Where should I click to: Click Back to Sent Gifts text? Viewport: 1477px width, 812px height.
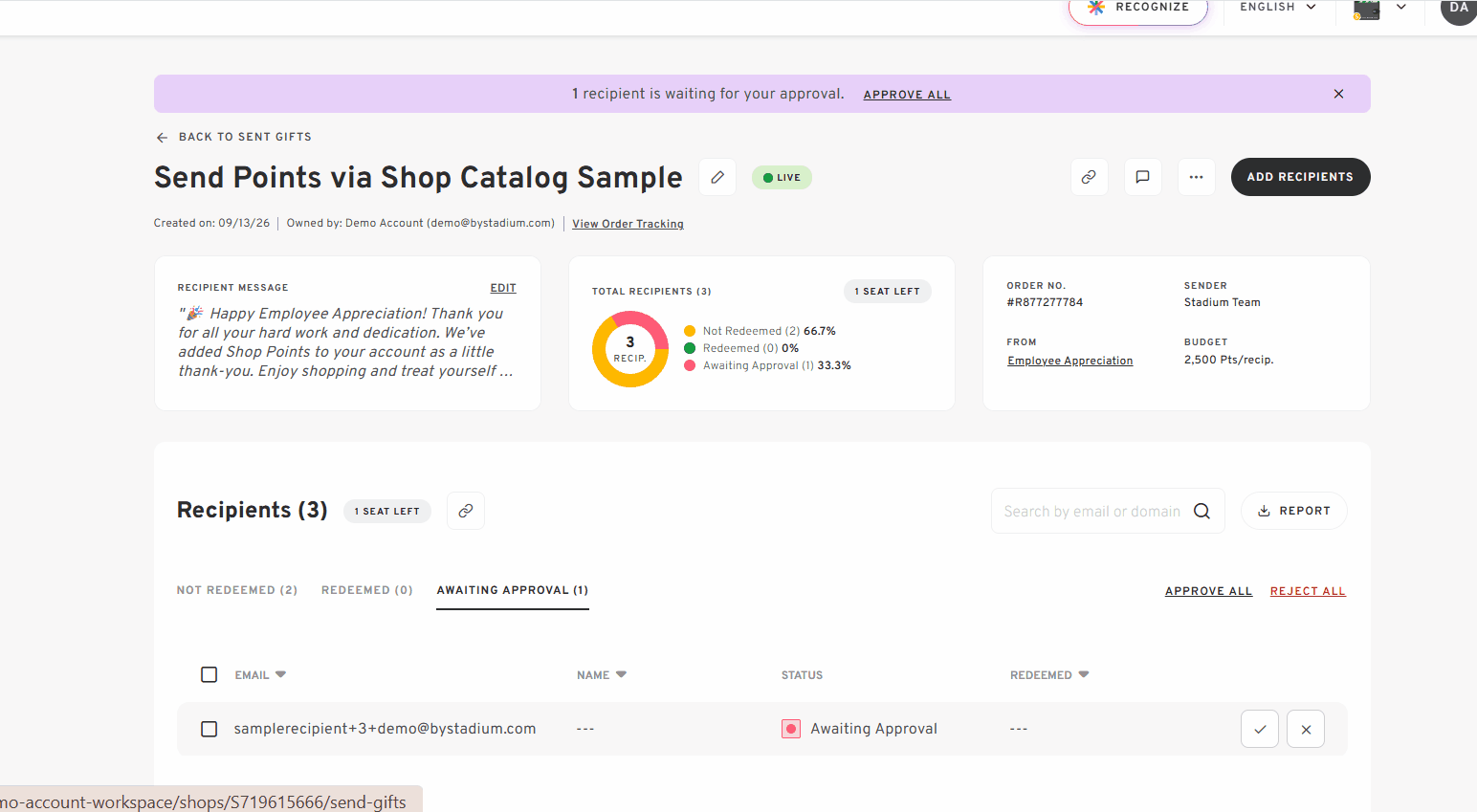point(245,137)
